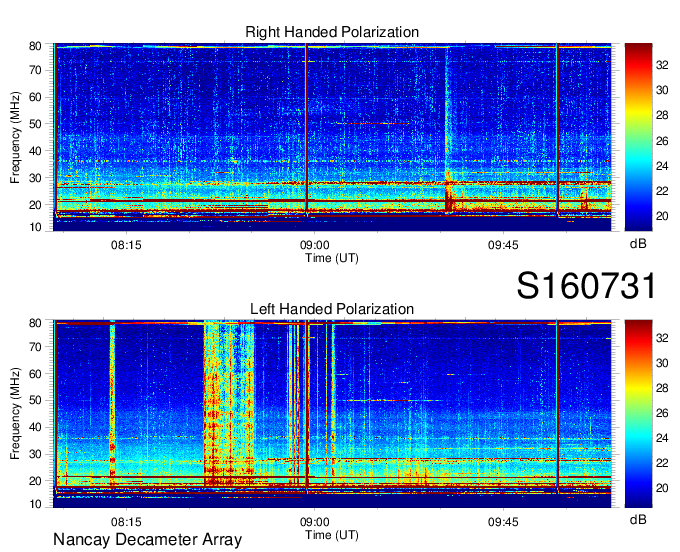Click the 28 dB label on upper color bar

(662, 115)
